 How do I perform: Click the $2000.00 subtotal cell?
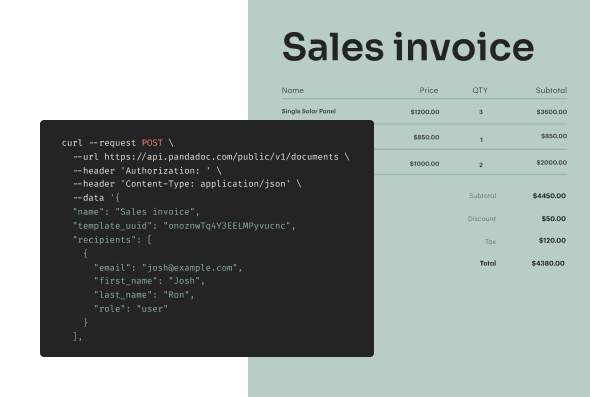(552, 163)
